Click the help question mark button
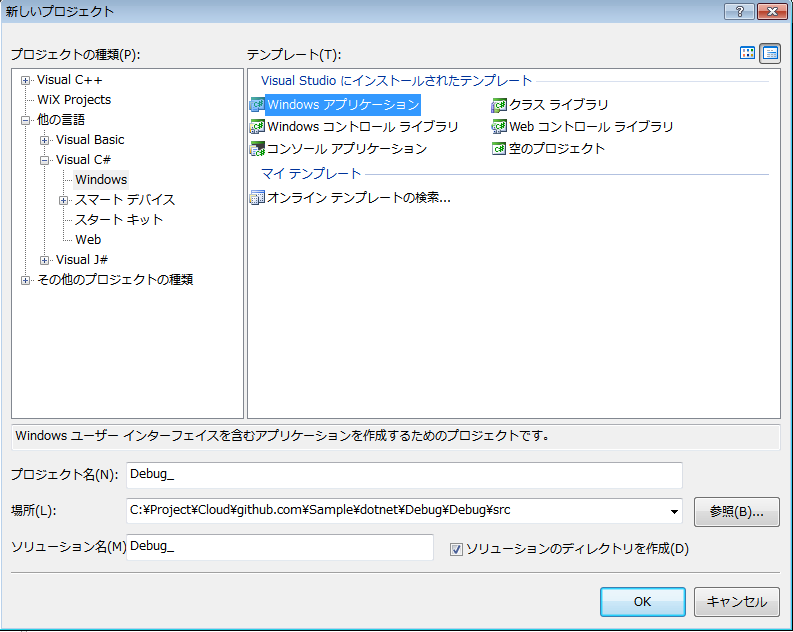Viewport: 793px width, 632px height. [739, 11]
